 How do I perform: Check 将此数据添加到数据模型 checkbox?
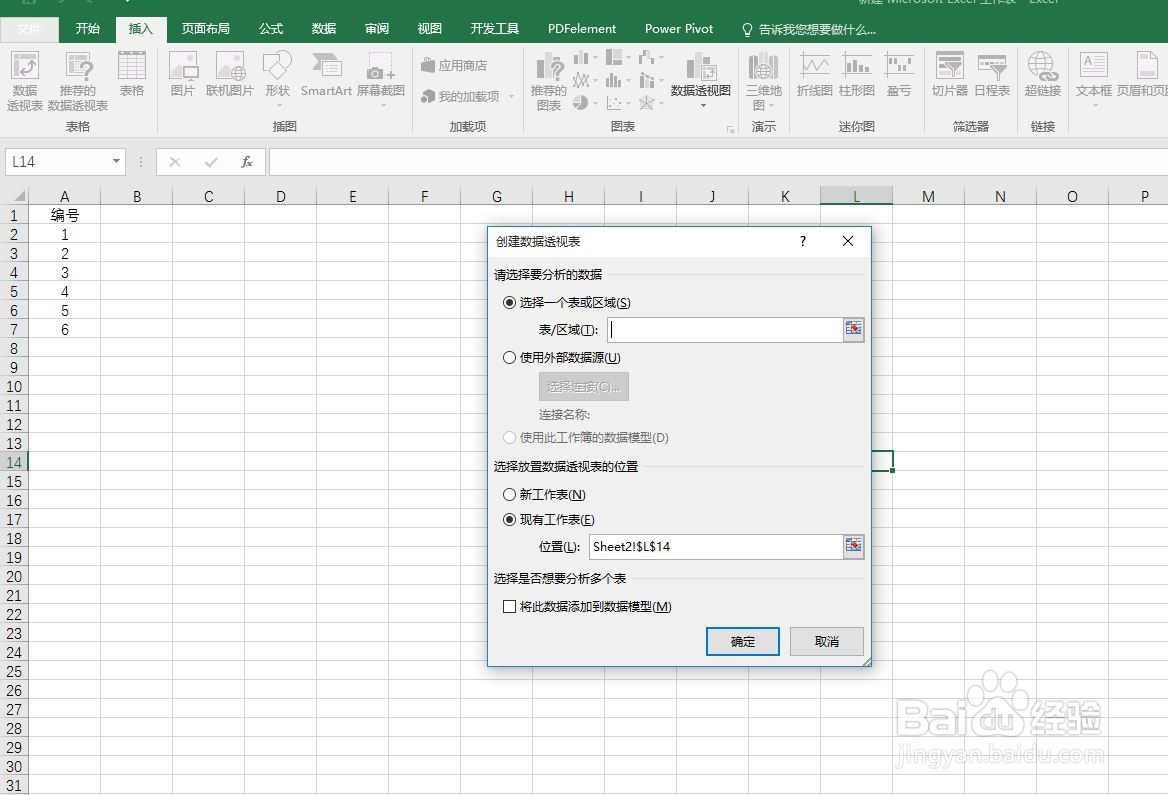(510, 607)
